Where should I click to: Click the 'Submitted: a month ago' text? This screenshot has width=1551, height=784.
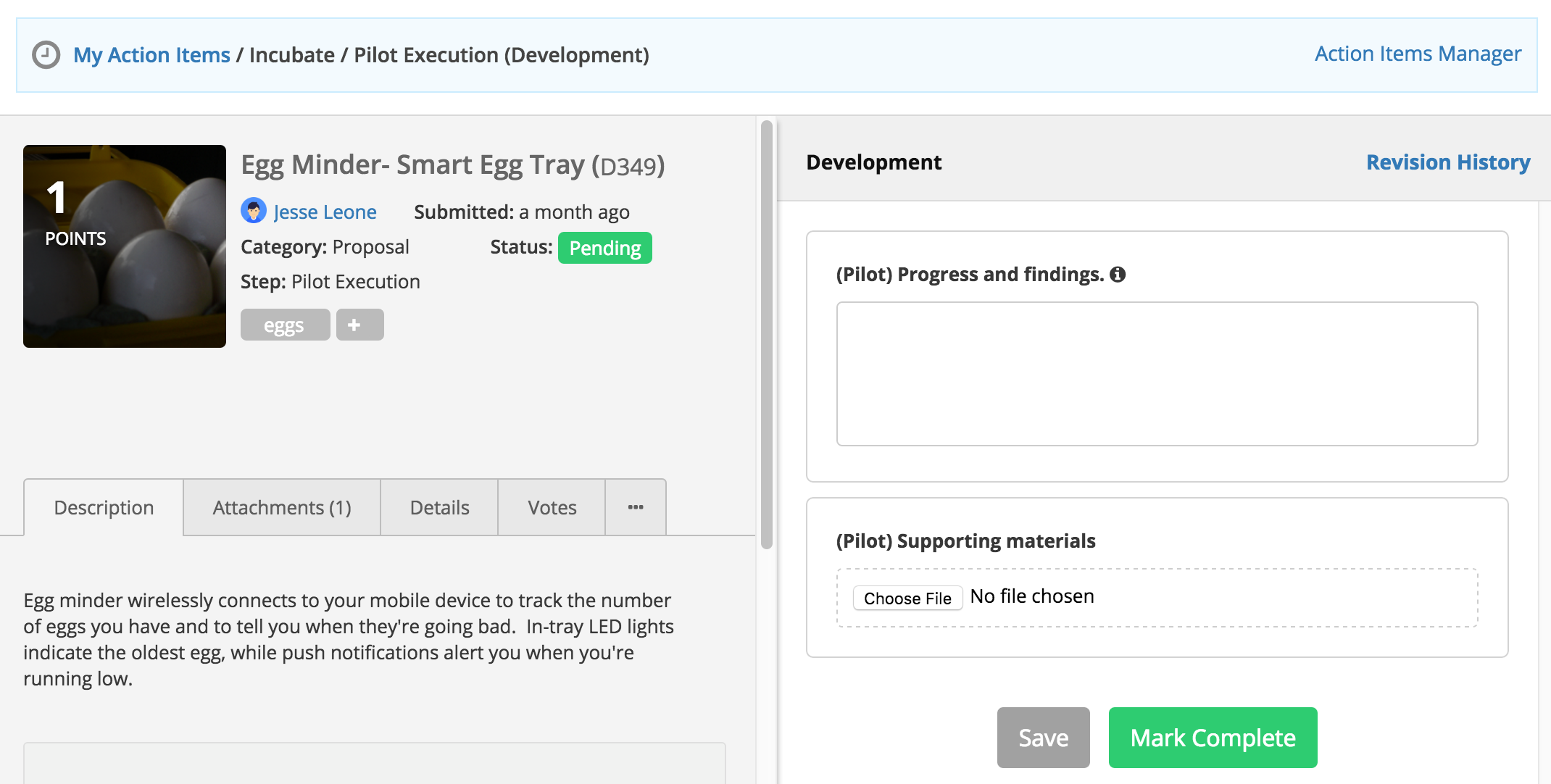[522, 212]
